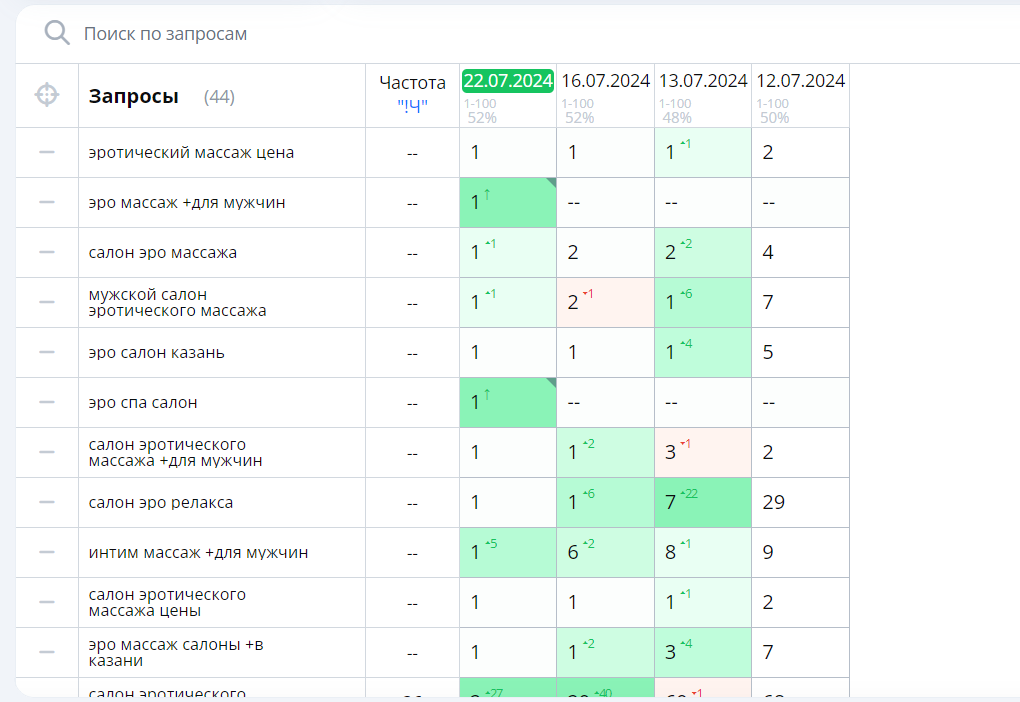1020x702 pixels.
Task: Click 16.07 position 6 for "интим массаж +для мужчин"
Action: pos(606,552)
